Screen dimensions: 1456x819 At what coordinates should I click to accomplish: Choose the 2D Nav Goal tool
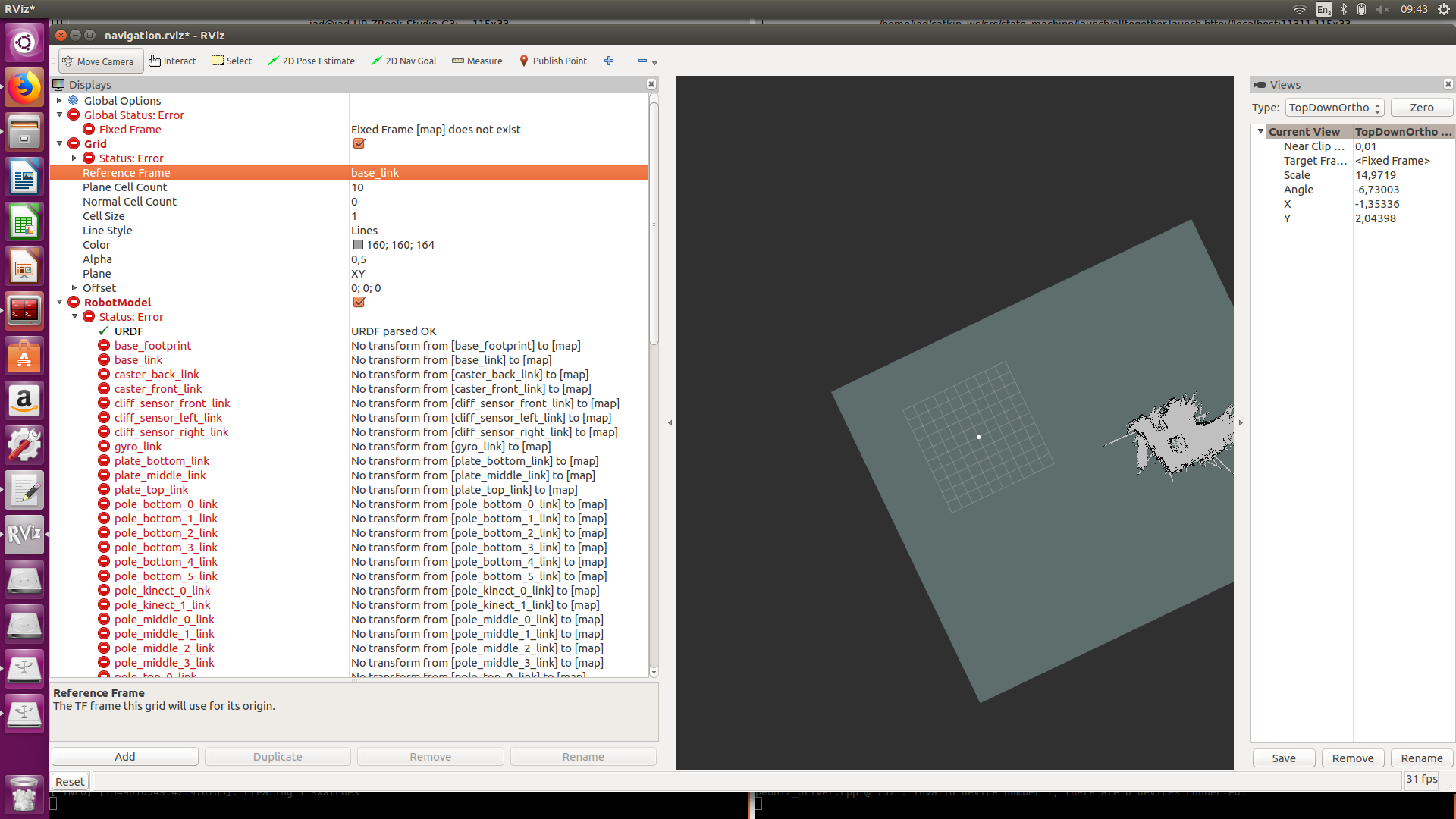point(403,61)
